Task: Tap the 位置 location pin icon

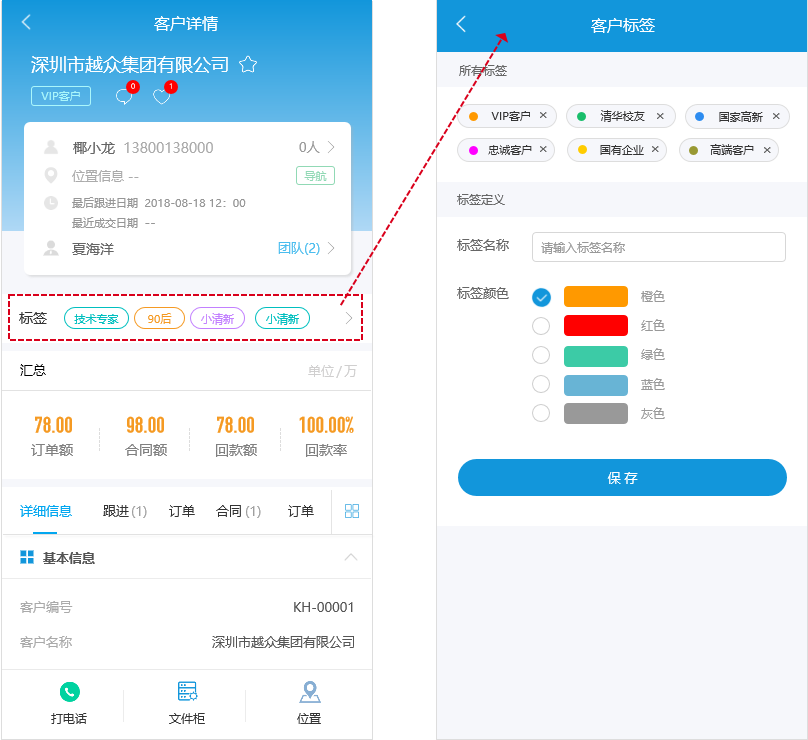Action: [310, 692]
